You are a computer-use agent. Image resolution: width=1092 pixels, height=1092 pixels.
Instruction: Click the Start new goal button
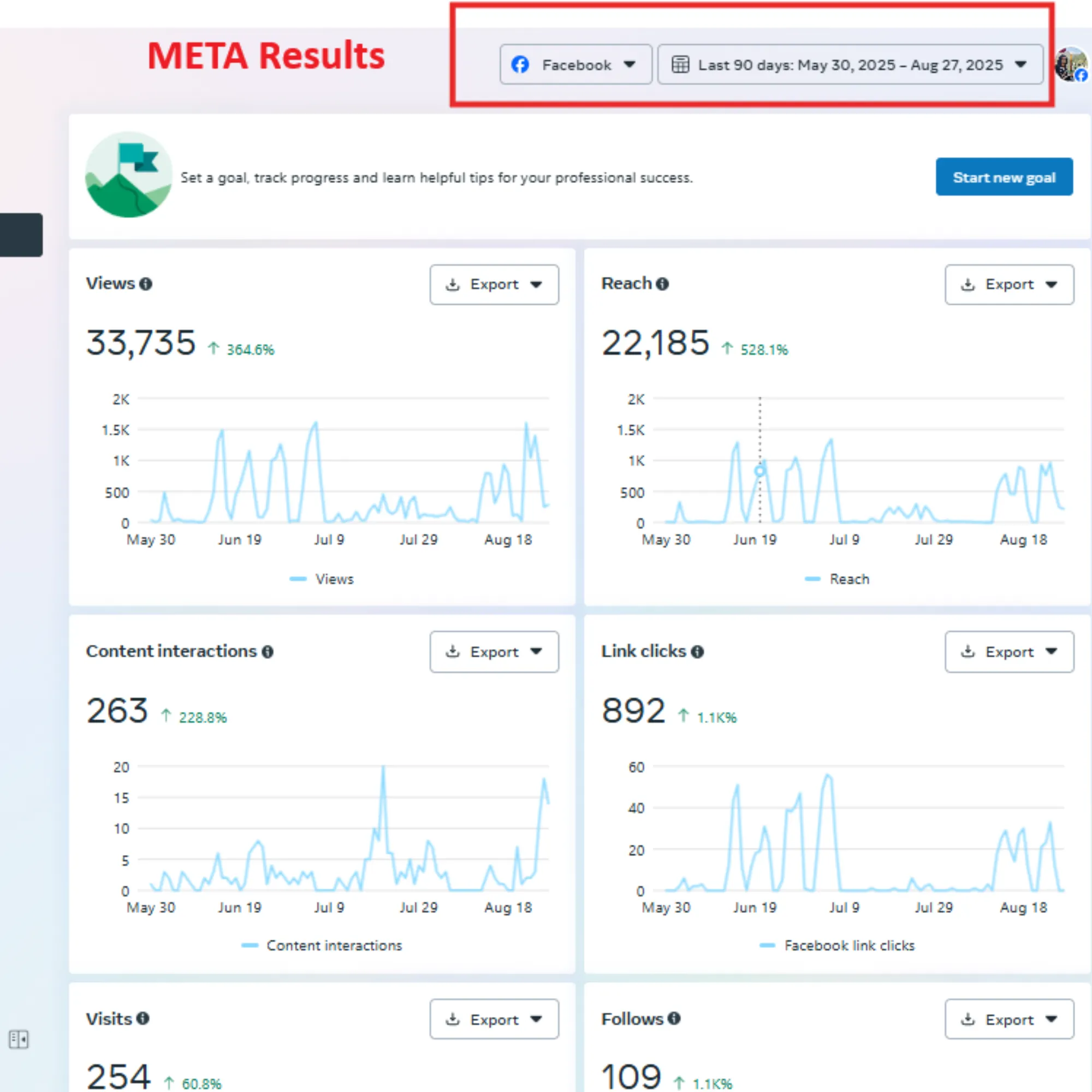coord(1004,177)
